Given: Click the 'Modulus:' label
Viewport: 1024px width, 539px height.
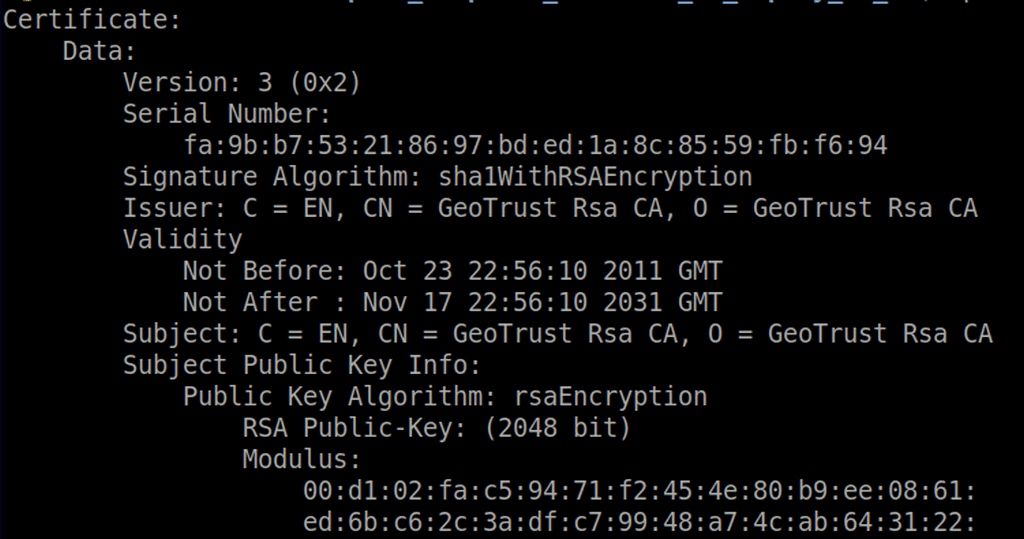Looking at the screenshot, I should click(x=301, y=460).
